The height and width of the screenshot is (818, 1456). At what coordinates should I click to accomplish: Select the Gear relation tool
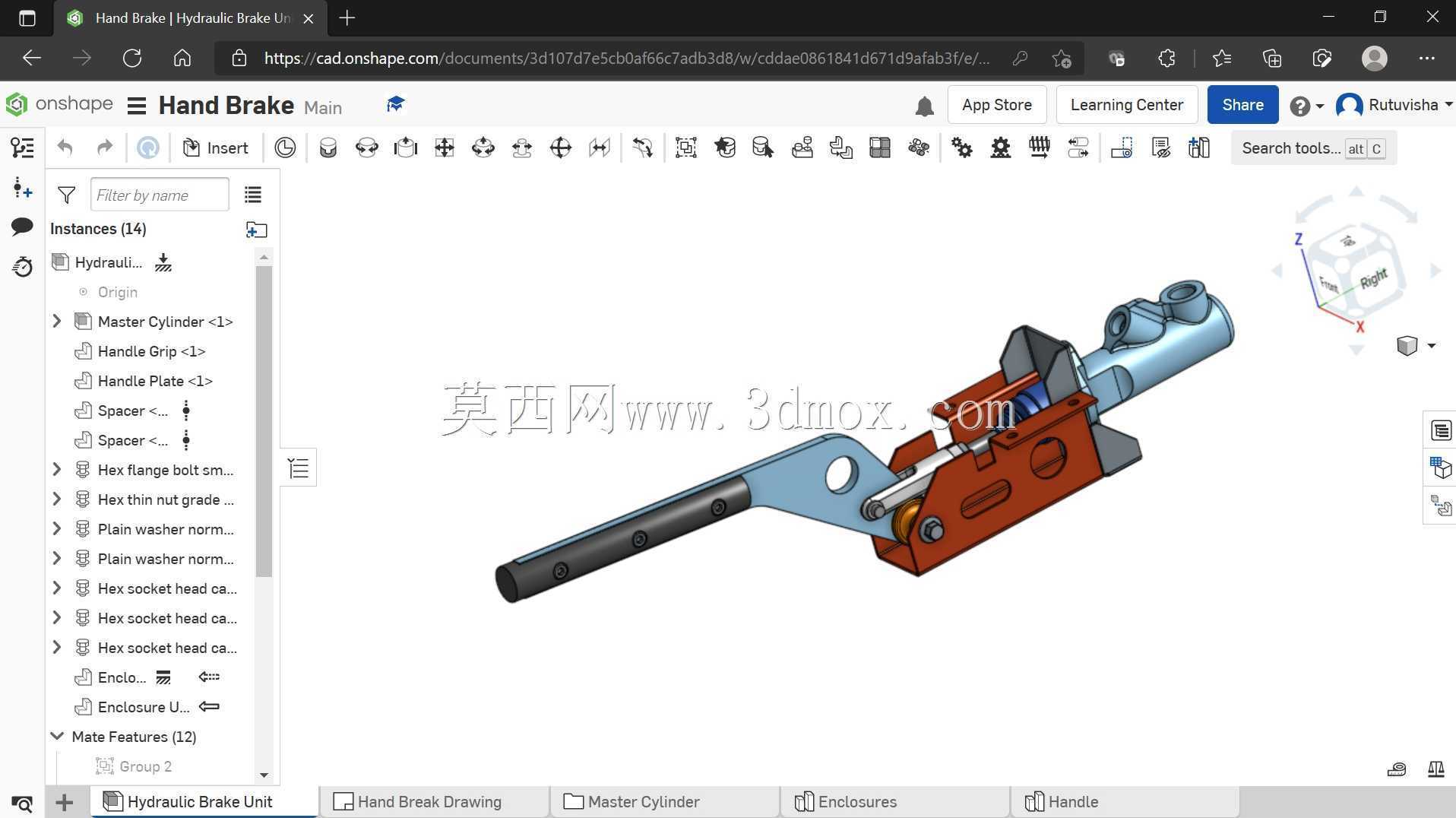(962, 147)
